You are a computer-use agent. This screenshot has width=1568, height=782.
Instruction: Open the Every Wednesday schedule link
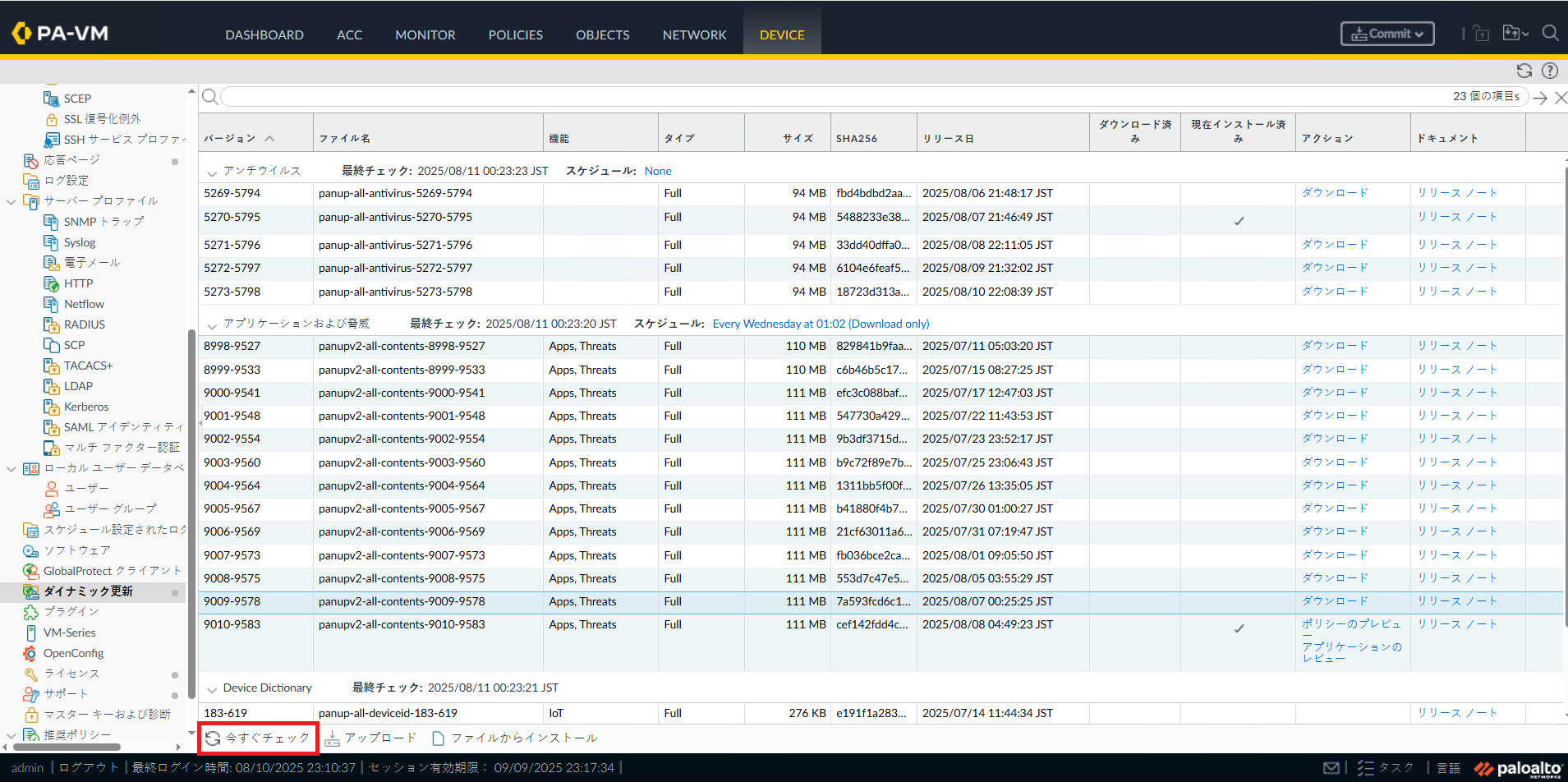click(x=821, y=324)
